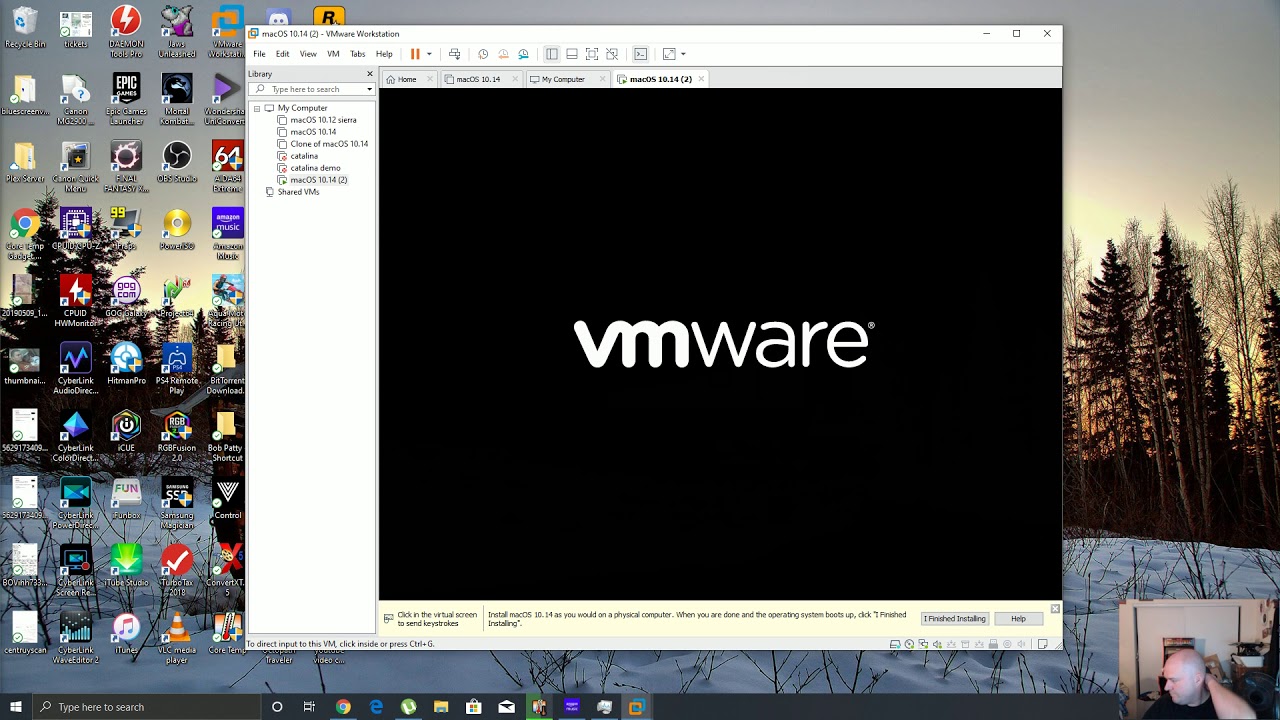The width and height of the screenshot is (1280, 720).
Task: Open the stretch guest dropdown arrow
Action: click(x=683, y=54)
